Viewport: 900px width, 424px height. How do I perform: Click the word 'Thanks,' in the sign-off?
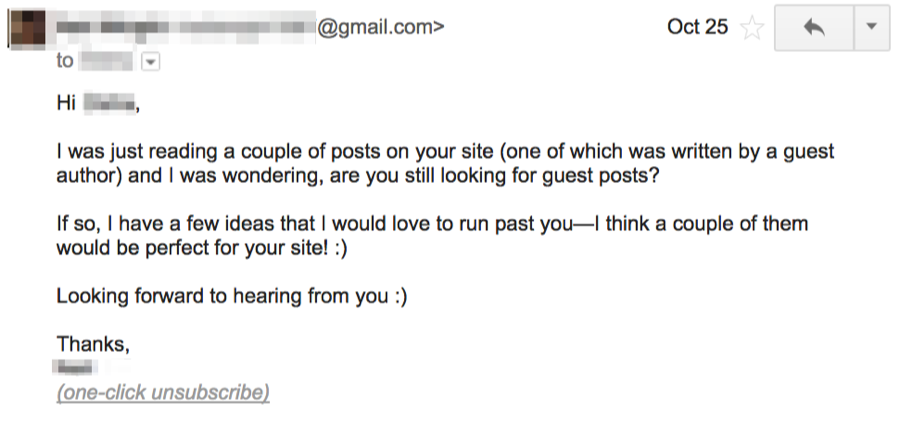[x=93, y=344]
